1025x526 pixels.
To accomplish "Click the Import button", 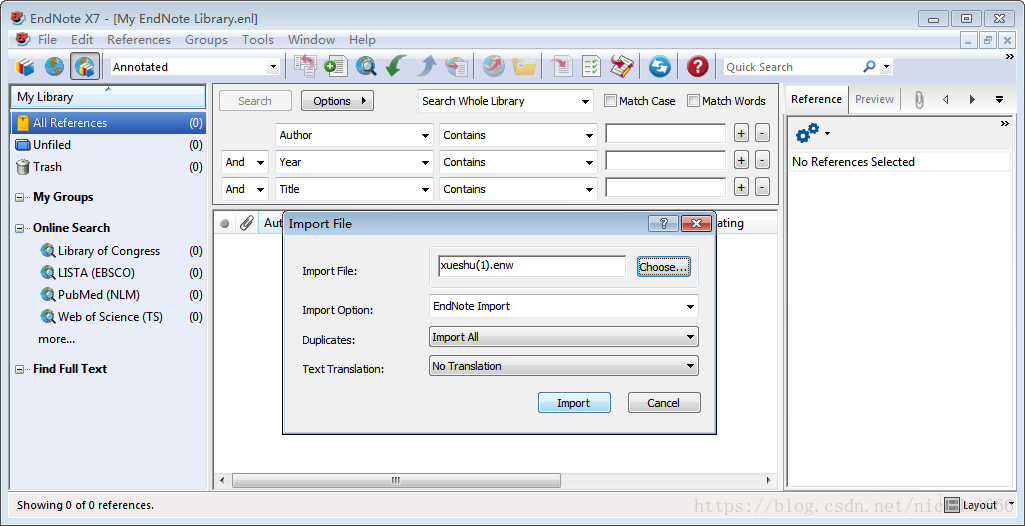I will 574,403.
